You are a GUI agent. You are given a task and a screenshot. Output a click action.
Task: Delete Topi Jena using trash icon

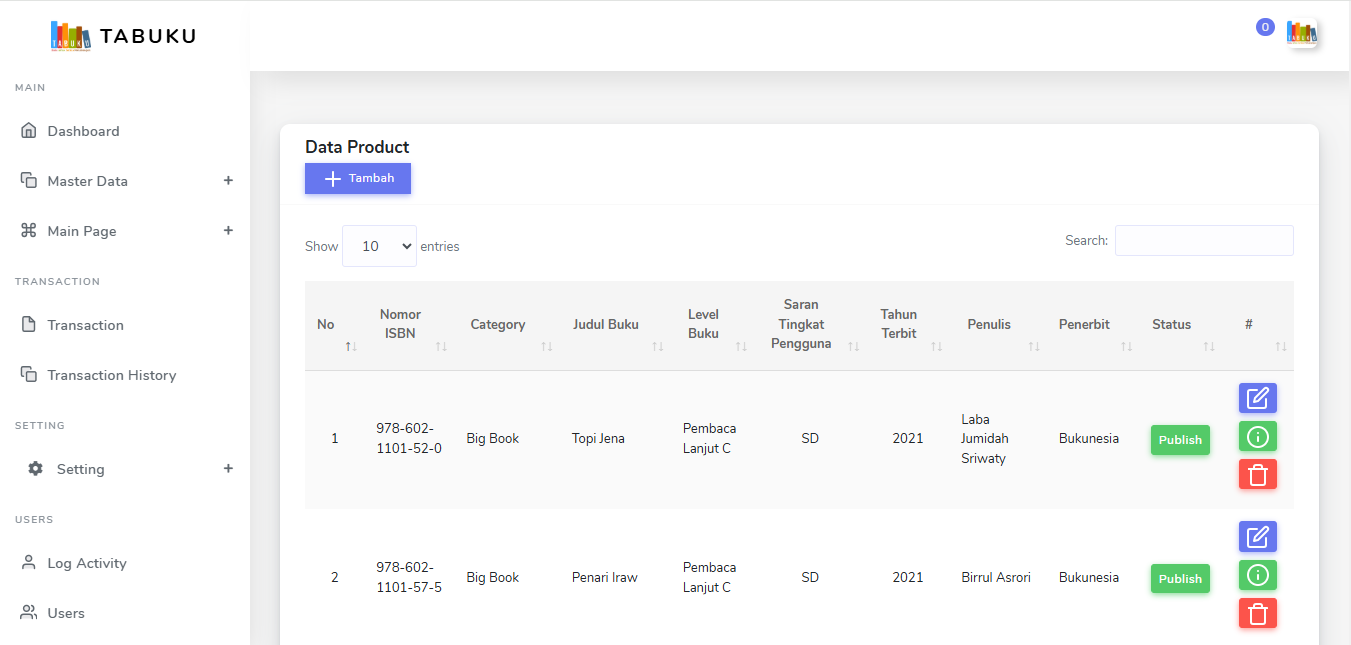(x=1257, y=474)
